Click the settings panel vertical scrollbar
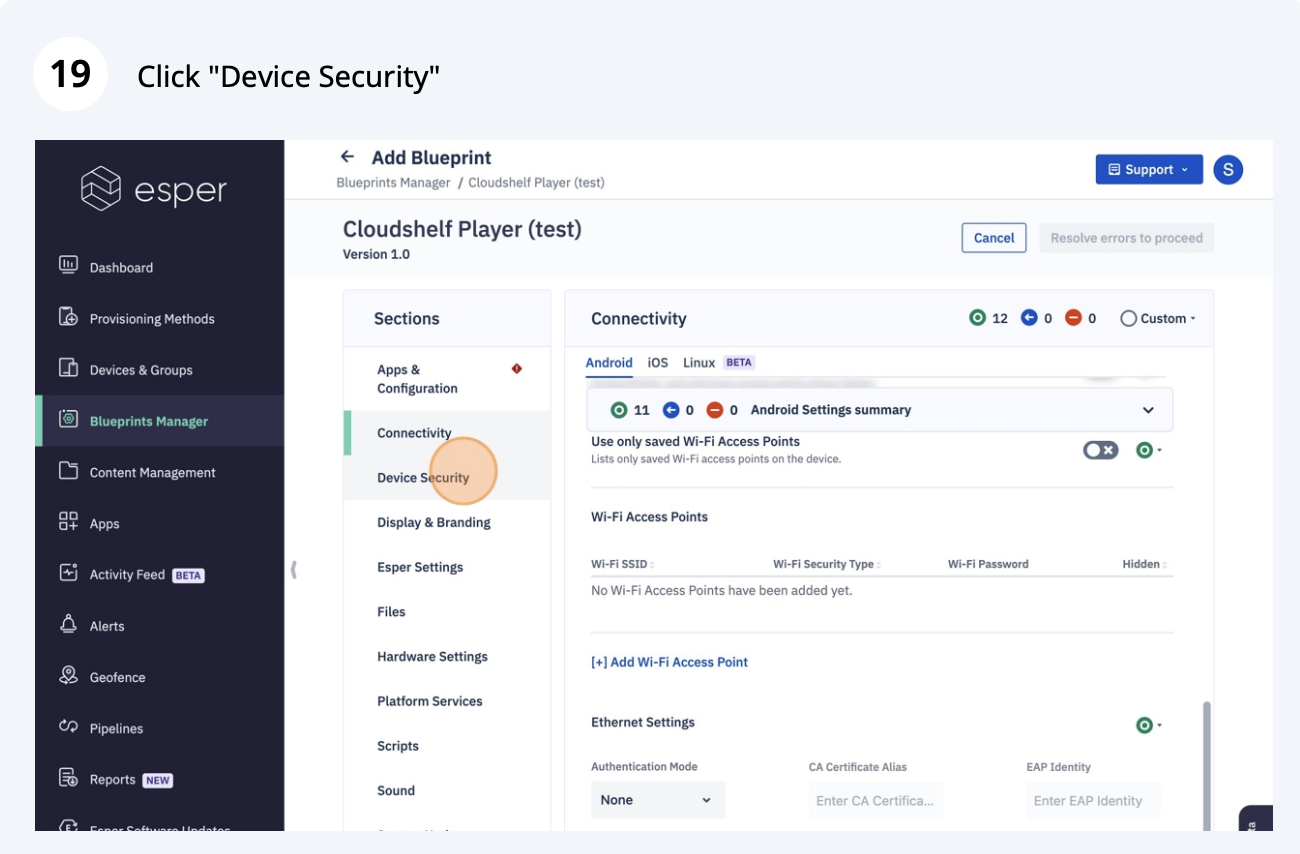Screen dimensions: 1300x854 1206,760
